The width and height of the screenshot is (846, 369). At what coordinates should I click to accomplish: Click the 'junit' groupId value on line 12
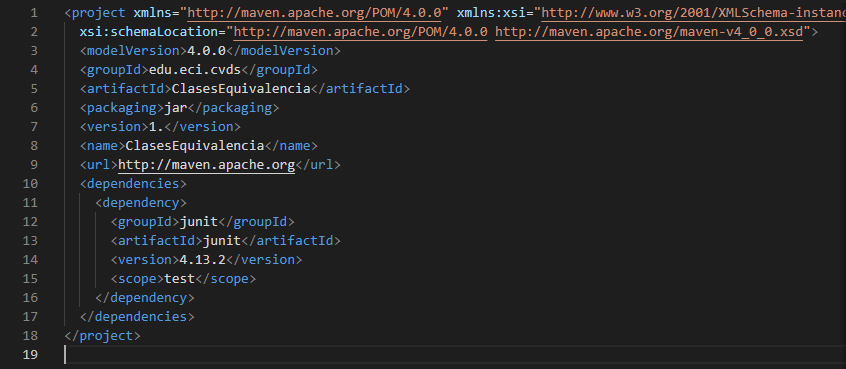click(199, 222)
